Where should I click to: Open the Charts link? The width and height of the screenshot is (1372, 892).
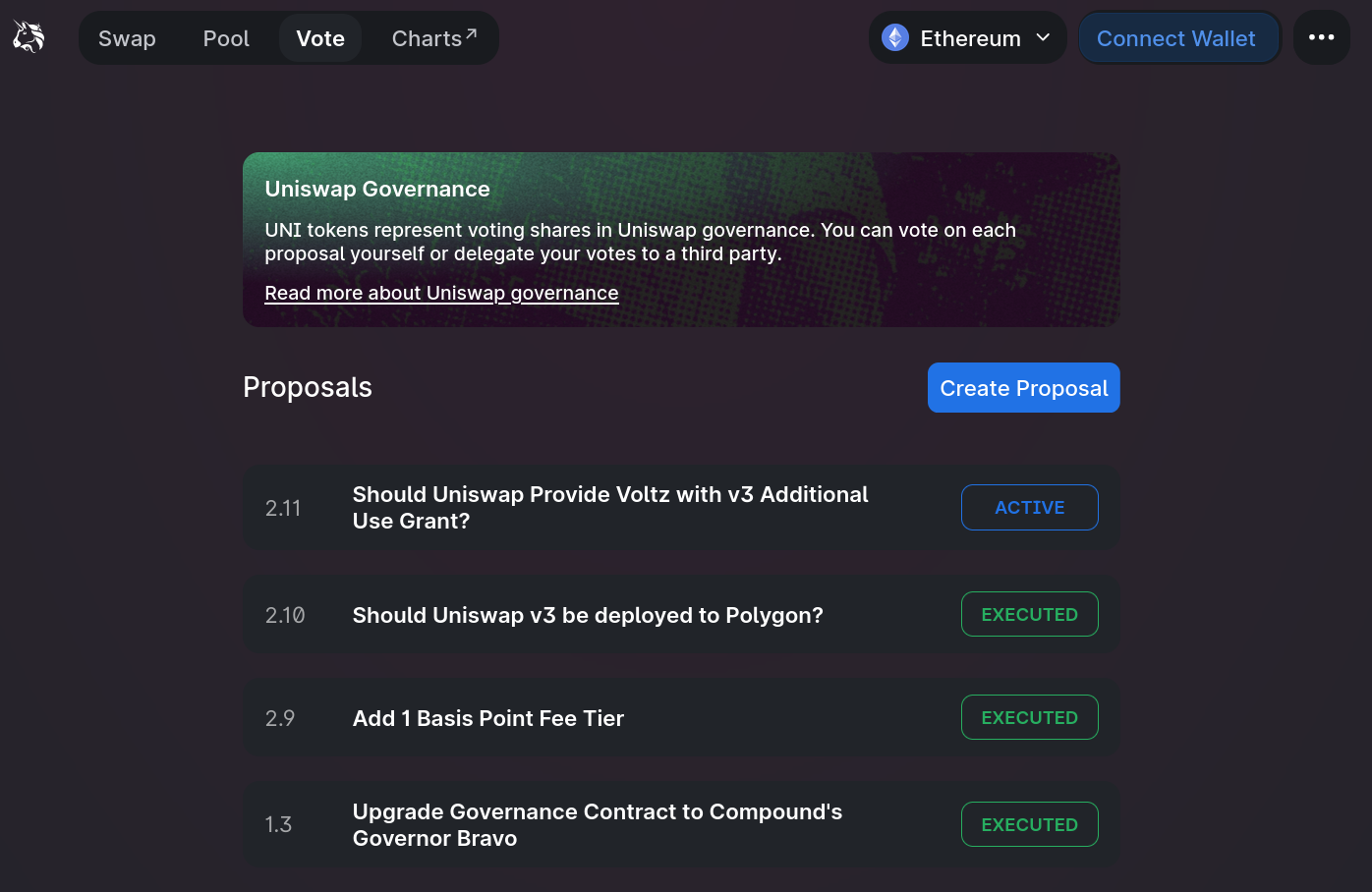[427, 38]
